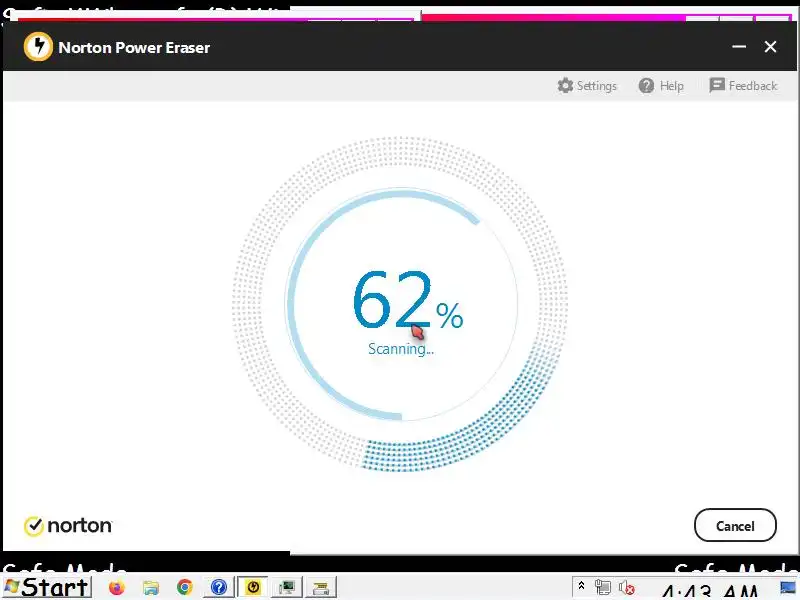Click the Norton Power Eraser lightning logo
Screen dimensions: 800x600
point(38,47)
